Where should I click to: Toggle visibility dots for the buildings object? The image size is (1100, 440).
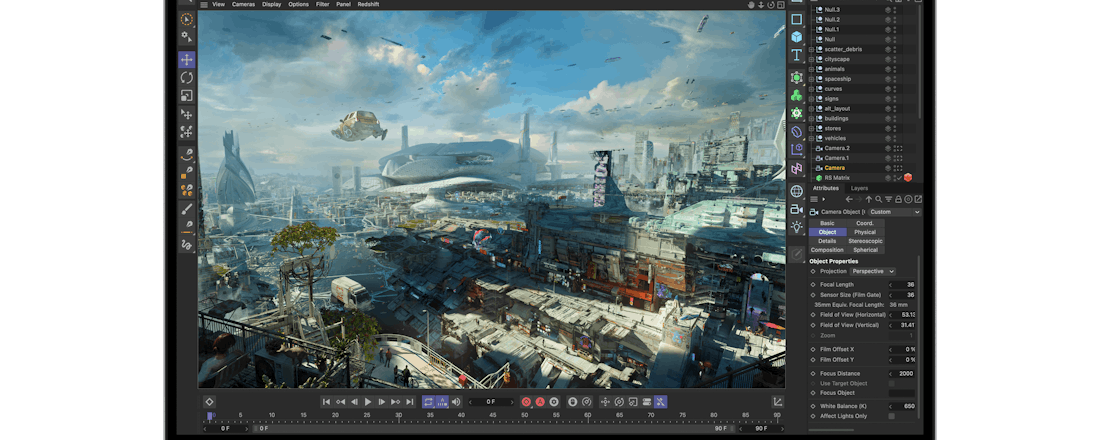click(894, 119)
